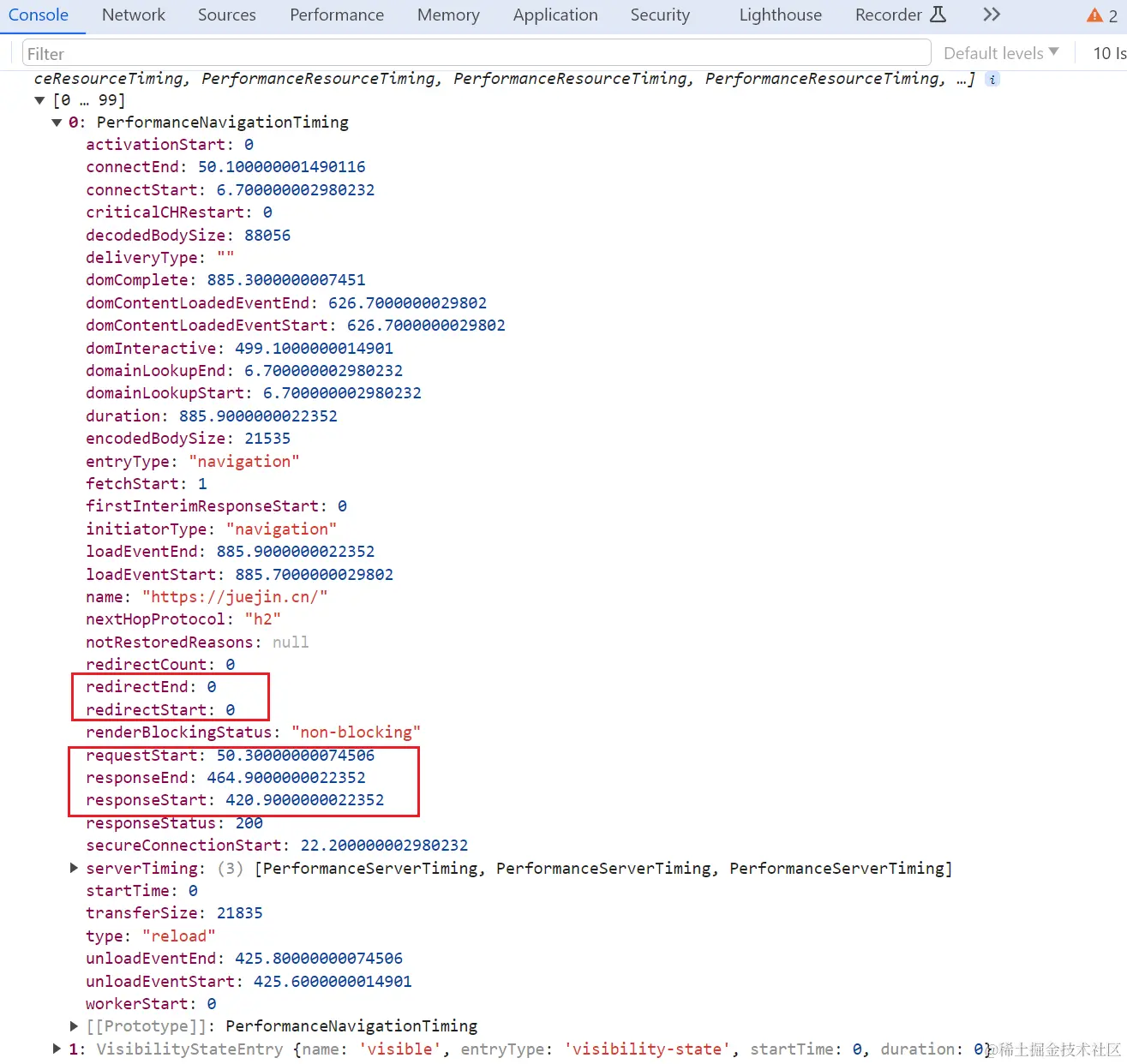Click the unloadEventEnd property row
The height and width of the screenshot is (1064, 1127).
coord(244,959)
